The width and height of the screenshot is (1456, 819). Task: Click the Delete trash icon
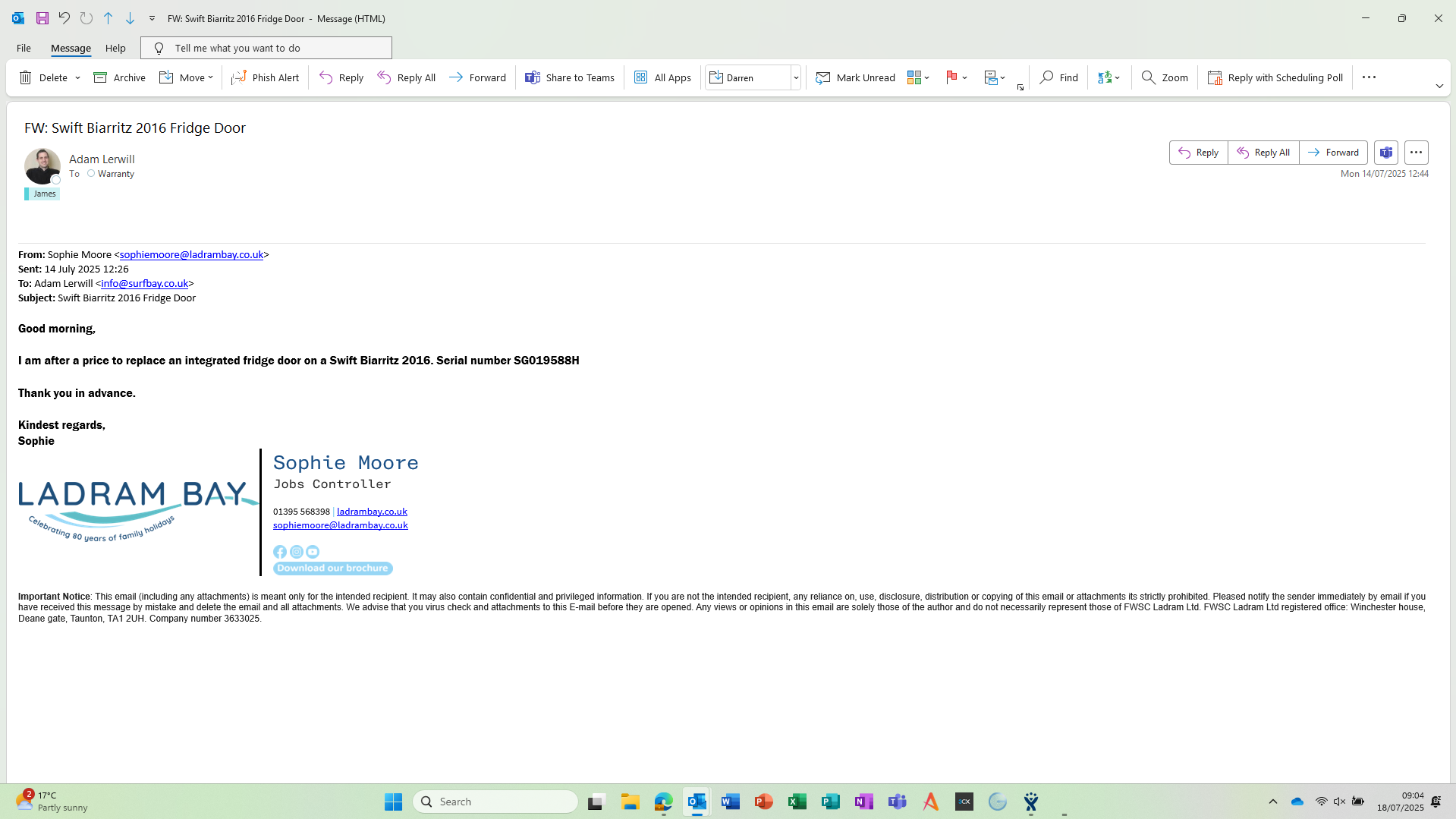click(x=26, y=77)
